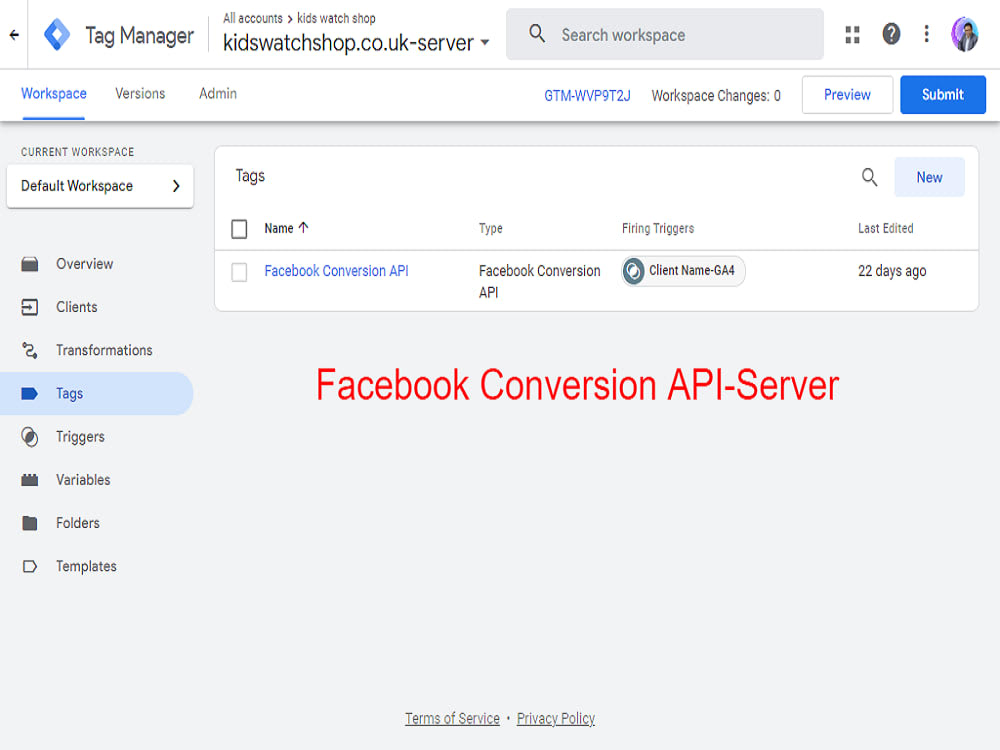
Task: Click the Tags sidebar icon
Action: (29, 393)
